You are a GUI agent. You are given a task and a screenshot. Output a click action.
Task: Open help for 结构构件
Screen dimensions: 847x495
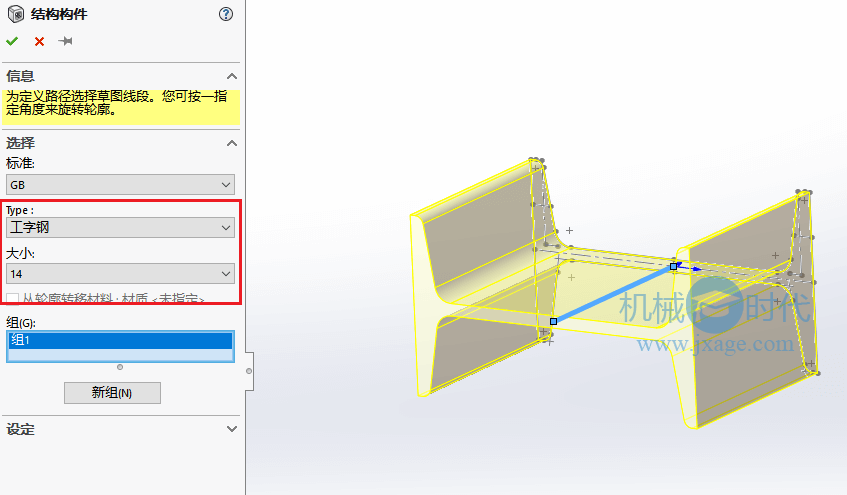point(226,14)
